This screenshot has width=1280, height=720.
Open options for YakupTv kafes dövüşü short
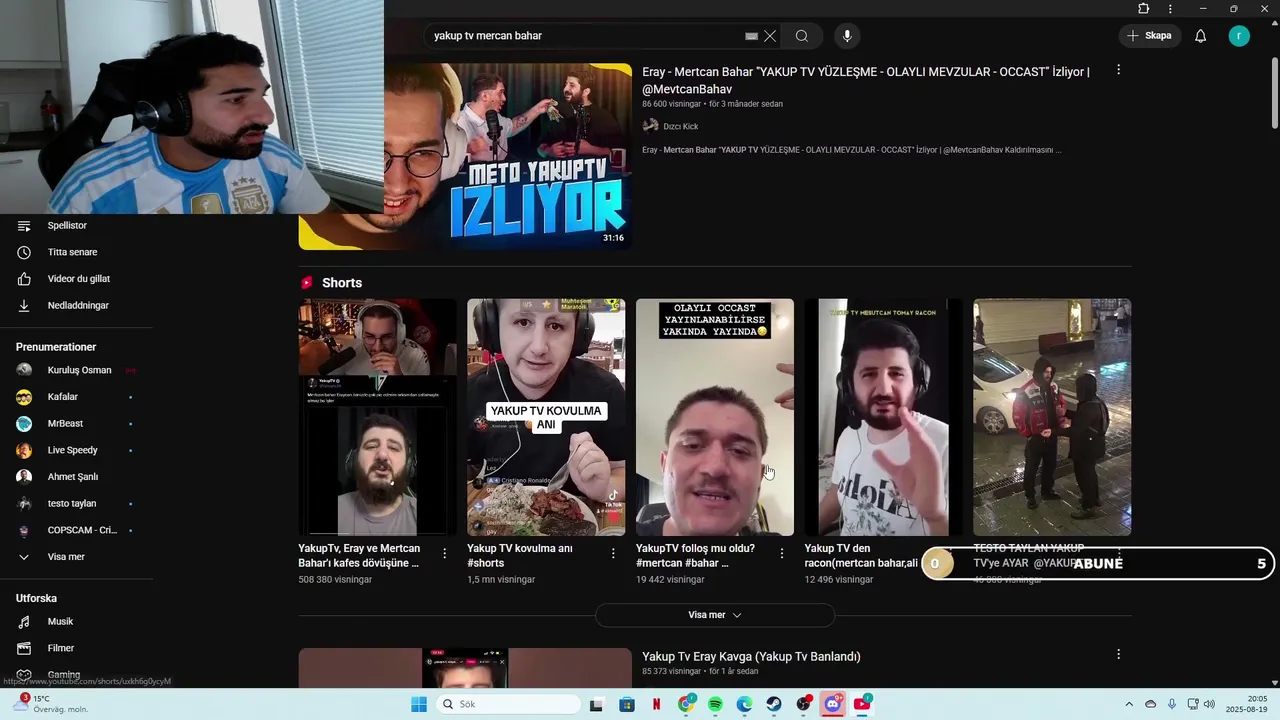tap(445, 553)
